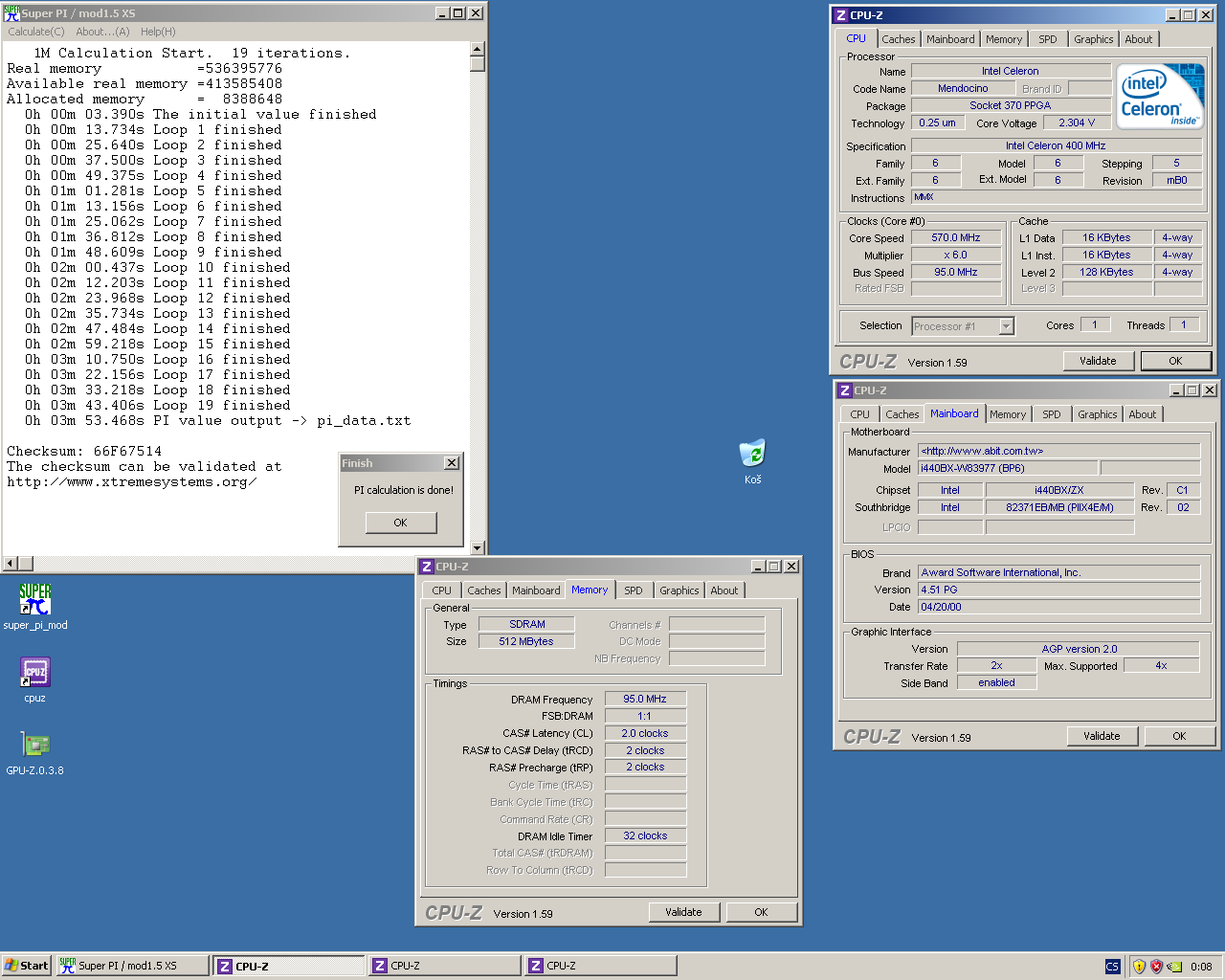Switch to Super PI / mod1.5 XS taskbar button

click(132, 966)
